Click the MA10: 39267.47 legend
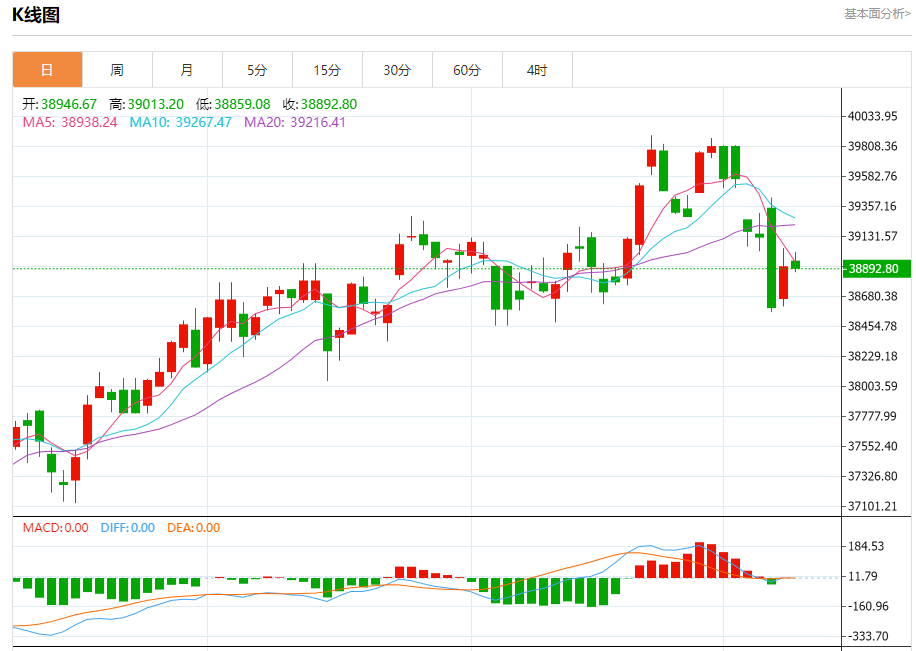This screenshot has height=651, width=916. (181, 123)
